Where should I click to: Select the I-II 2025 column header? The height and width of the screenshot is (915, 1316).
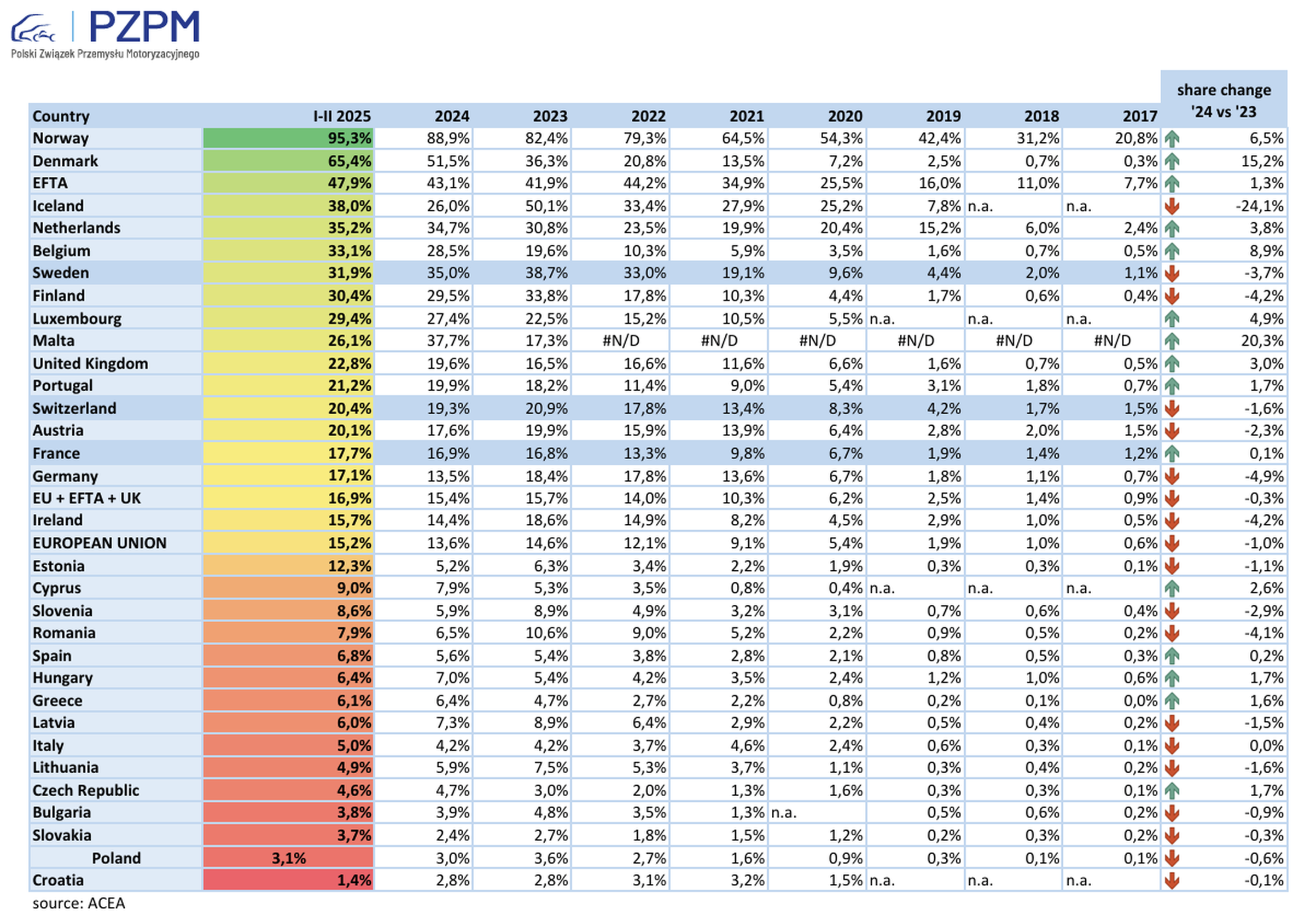341,117
